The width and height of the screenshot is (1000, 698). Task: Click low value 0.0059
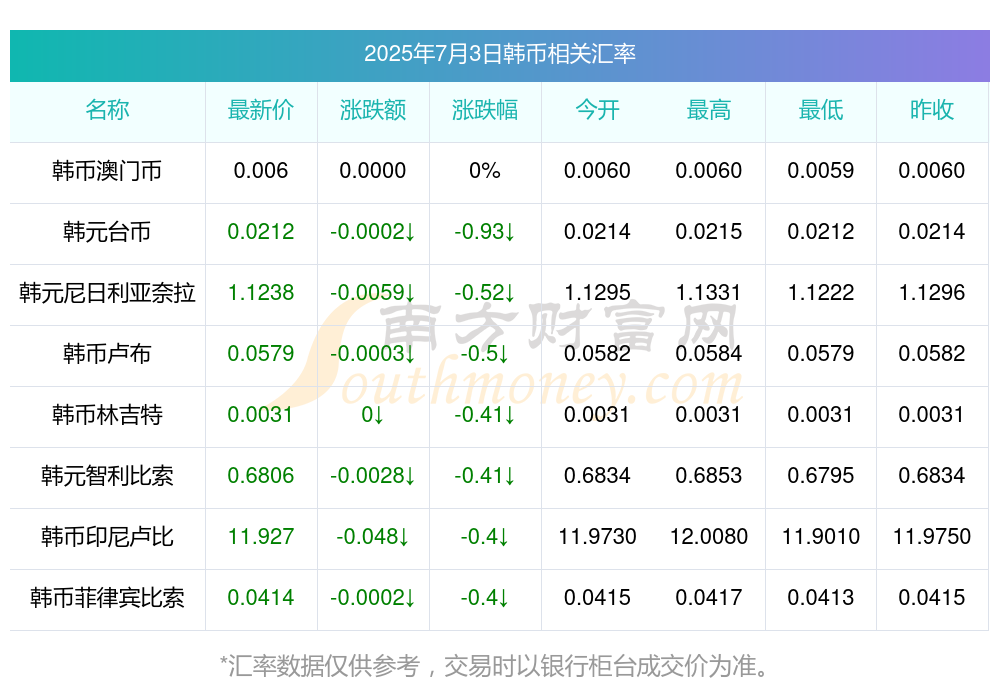tap(821, 171)
